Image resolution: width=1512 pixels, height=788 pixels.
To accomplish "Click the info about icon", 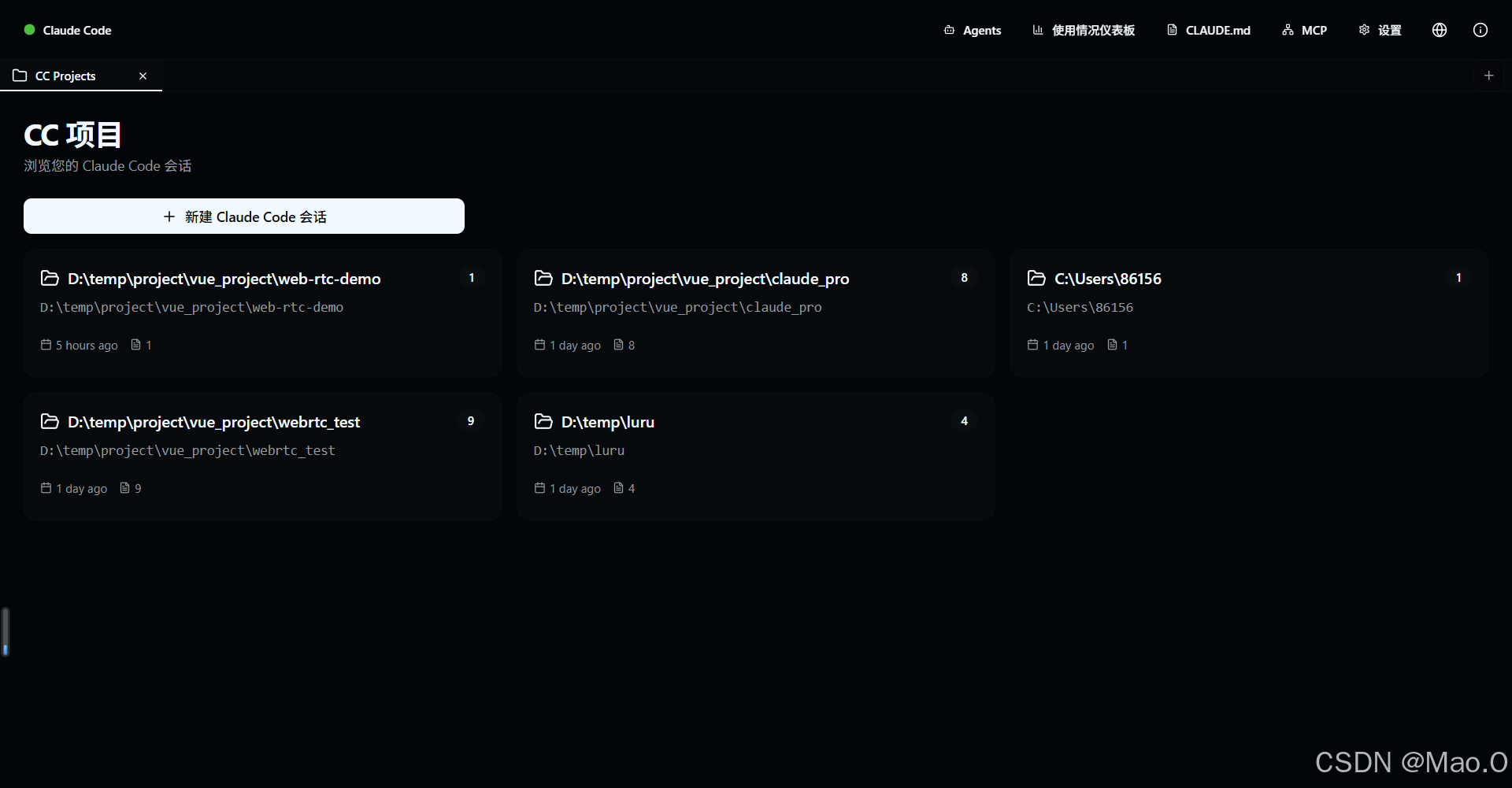I will 1480,30.
